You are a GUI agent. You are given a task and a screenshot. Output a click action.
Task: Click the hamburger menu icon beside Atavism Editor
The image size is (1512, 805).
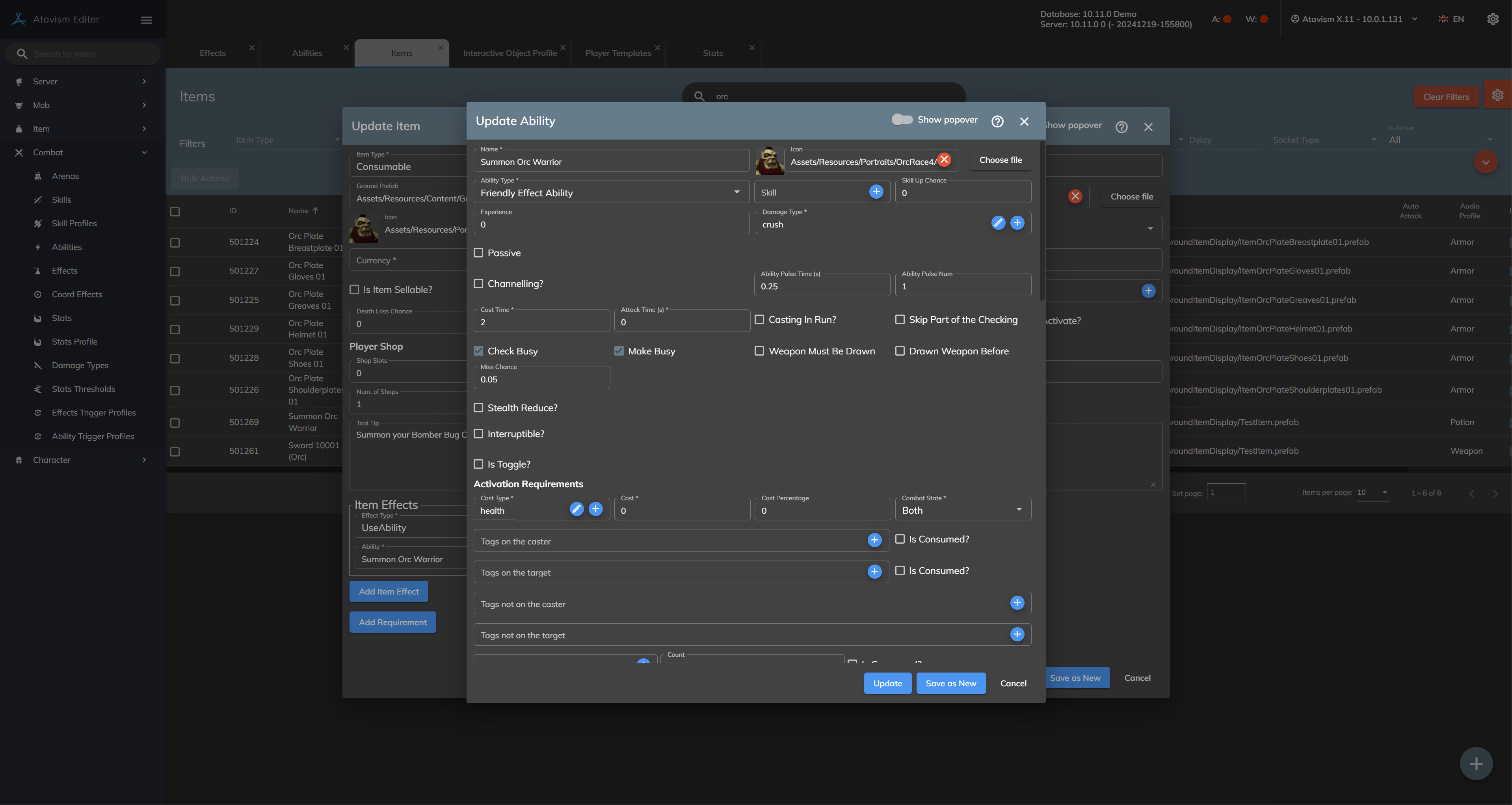[147, 20]
